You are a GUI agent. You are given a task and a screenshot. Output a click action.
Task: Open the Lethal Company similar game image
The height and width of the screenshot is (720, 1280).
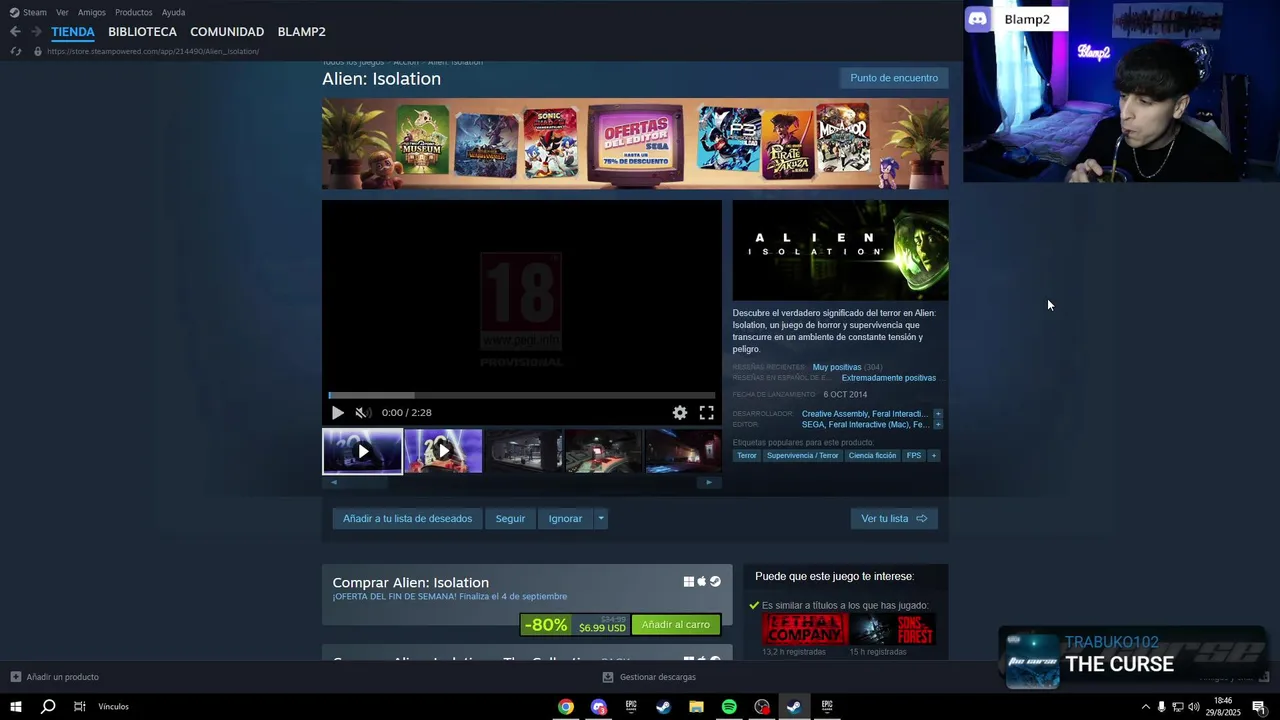click(x=805, y=629)
